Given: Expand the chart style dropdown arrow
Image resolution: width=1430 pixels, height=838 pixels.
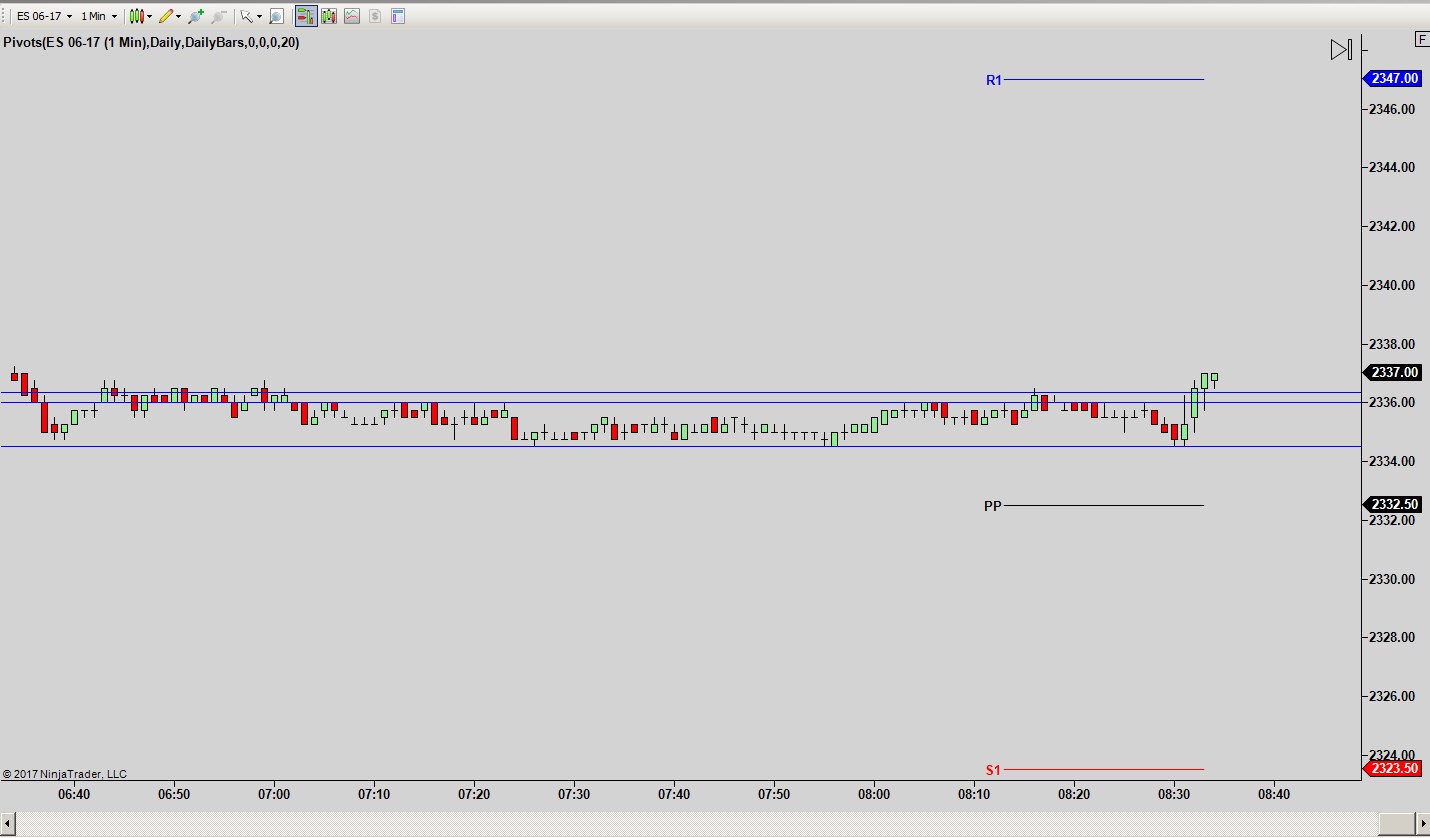Looking at the screenshot, I should click(x=149, y=16).
